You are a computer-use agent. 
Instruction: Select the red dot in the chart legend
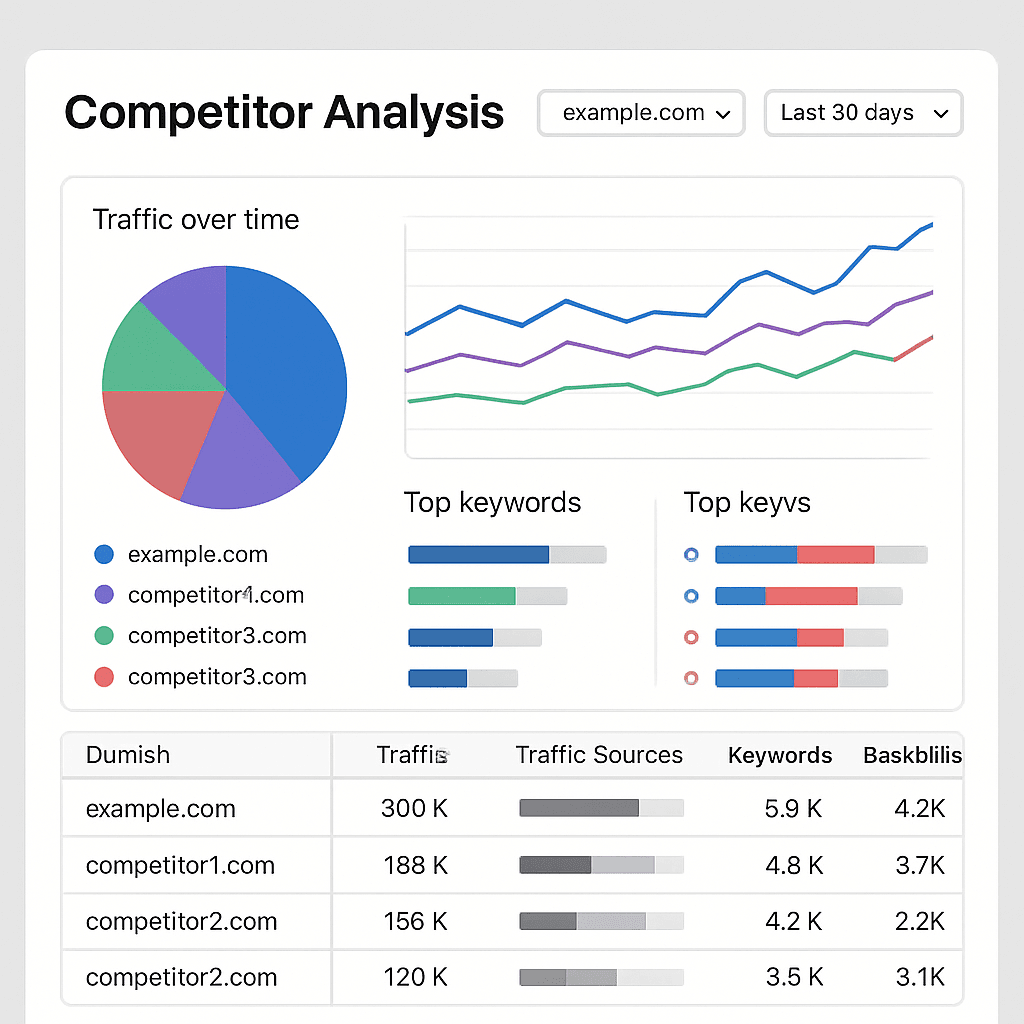[104, 677]
